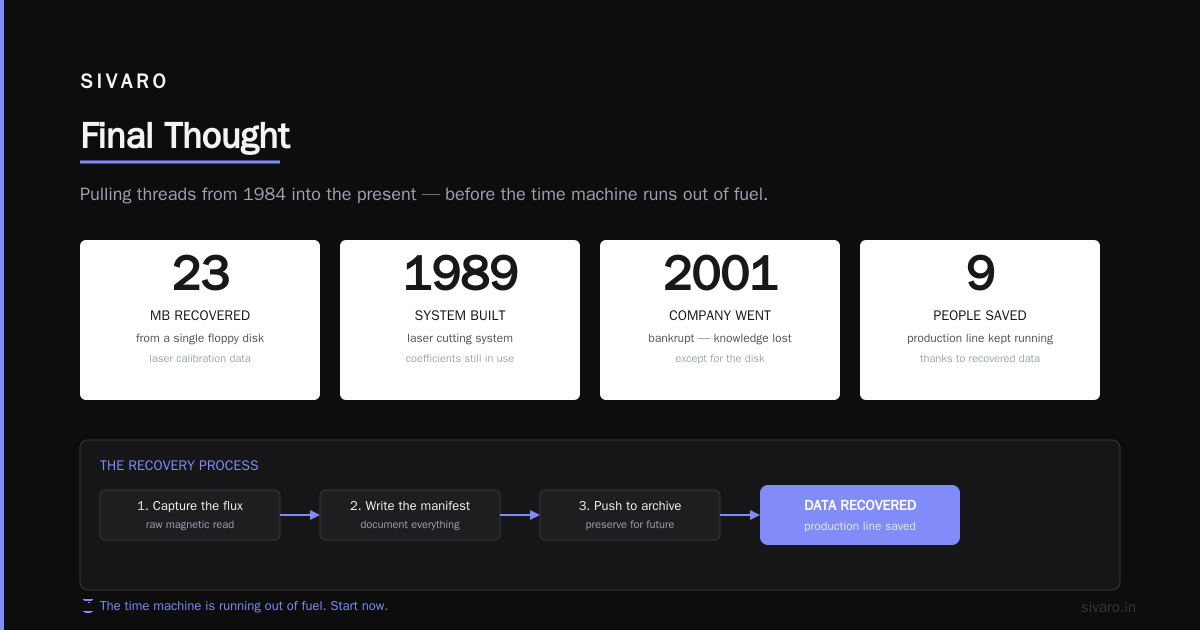Click the Write the manifest step

coord(410,515)
